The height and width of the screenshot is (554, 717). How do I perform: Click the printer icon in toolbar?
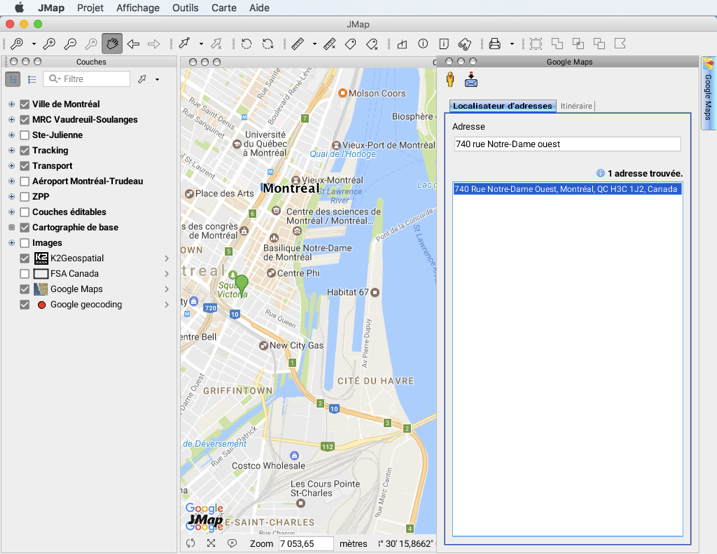[494, 44]
